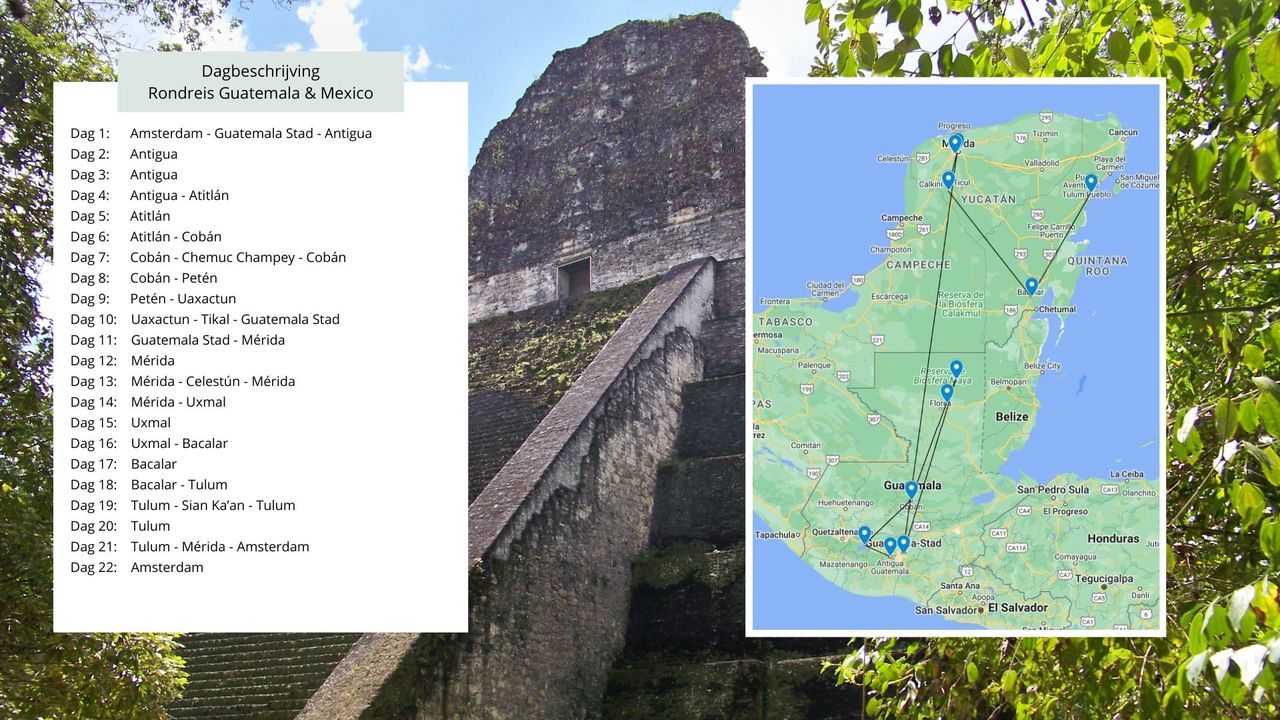Click the 'CAMPECHE' state label on the map
This screenshot has width=1280, height=720.
(918, 264)
